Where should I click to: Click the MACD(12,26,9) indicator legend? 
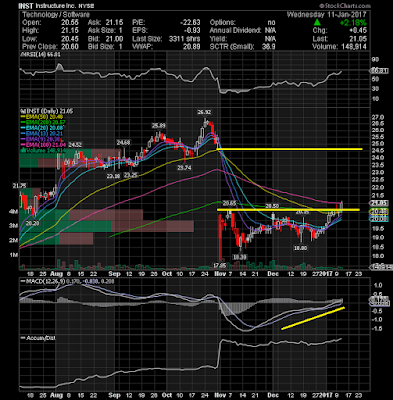pos(68,282)
